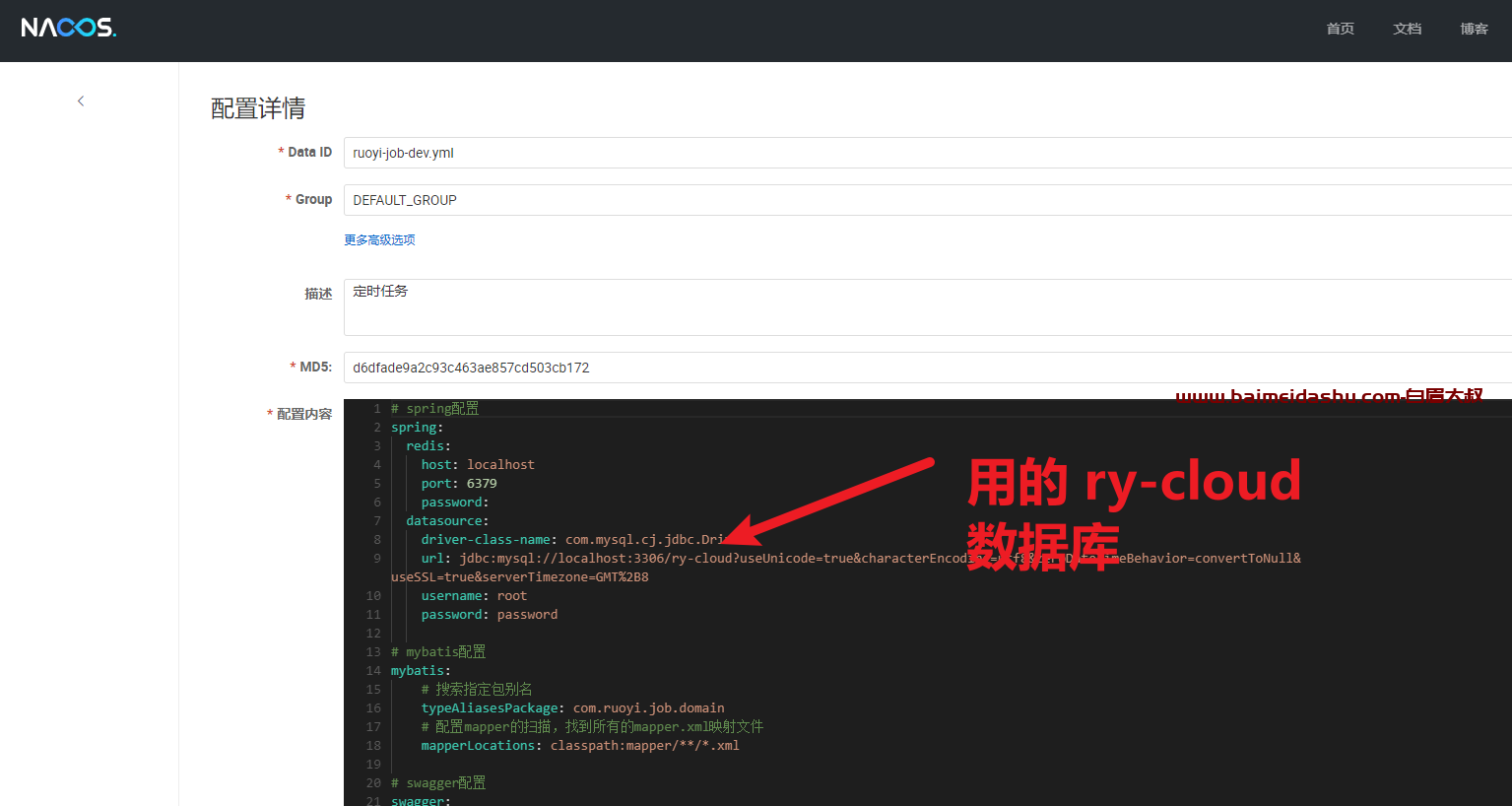Click '# swagger配置' comment line

click(438, 782)
